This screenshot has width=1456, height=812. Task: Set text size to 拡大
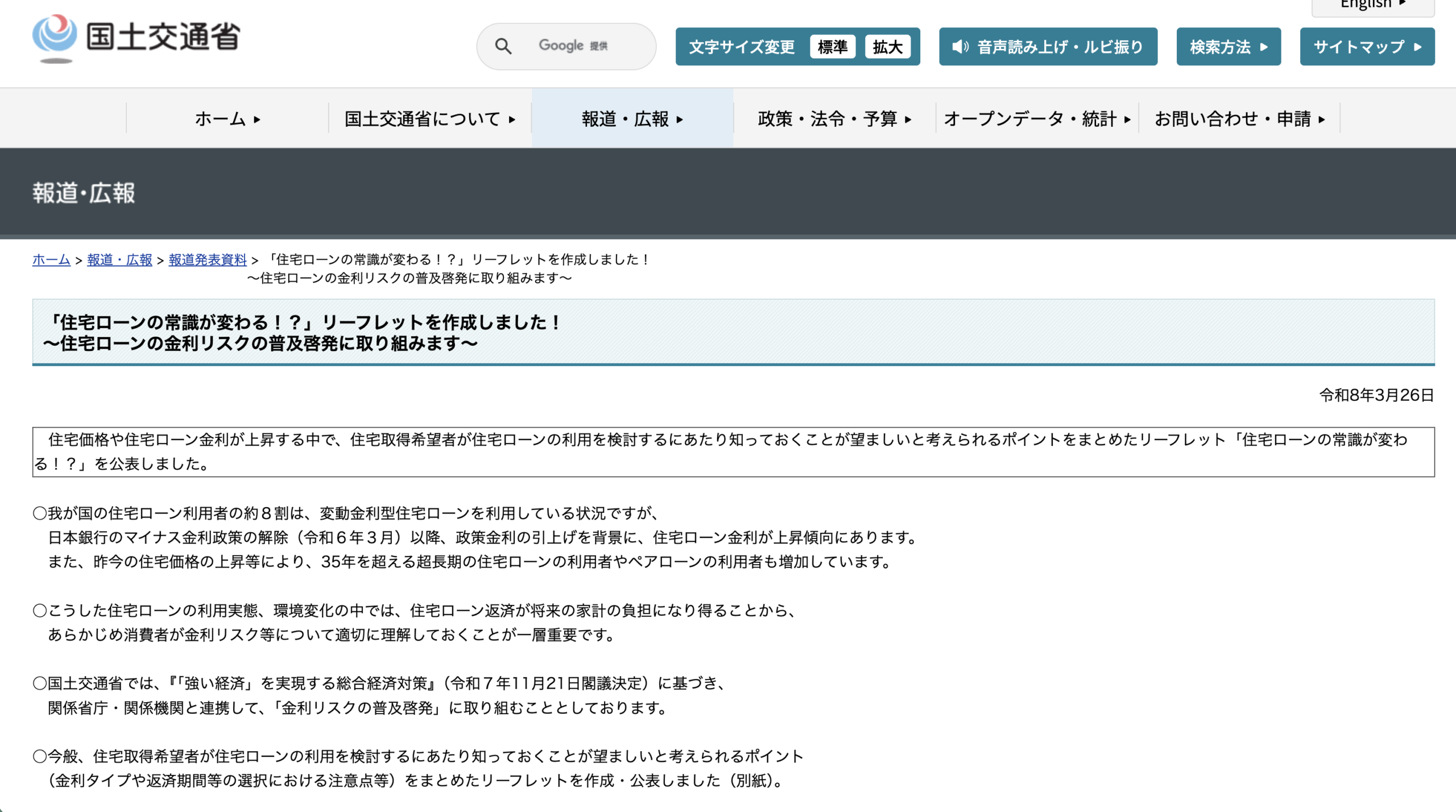[887, 47]
